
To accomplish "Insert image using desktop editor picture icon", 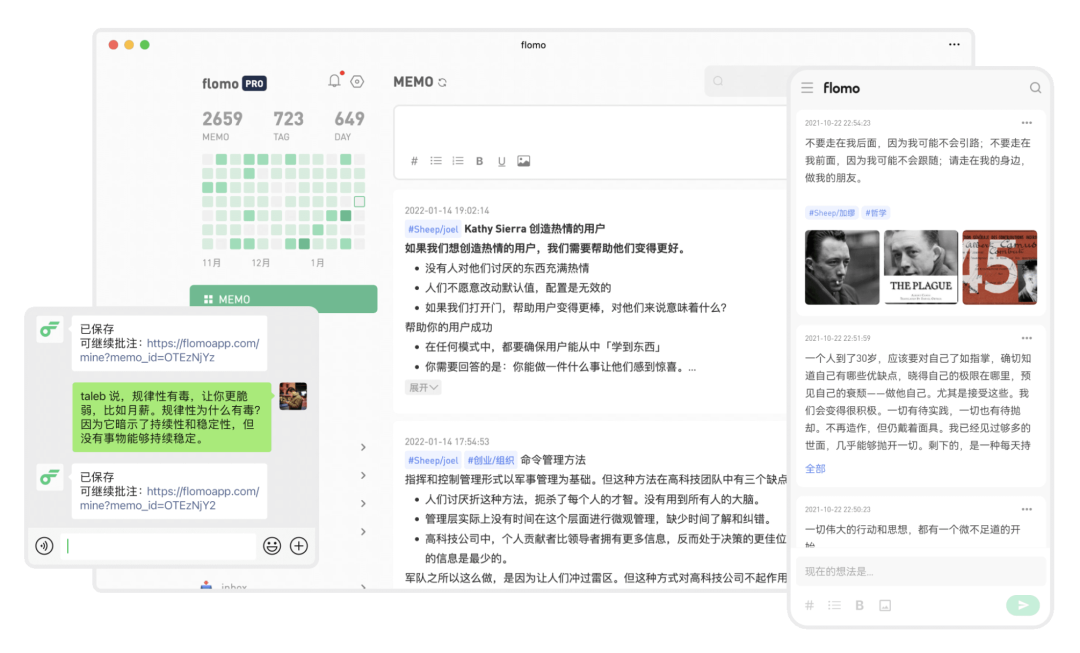I will pos(523,161).
